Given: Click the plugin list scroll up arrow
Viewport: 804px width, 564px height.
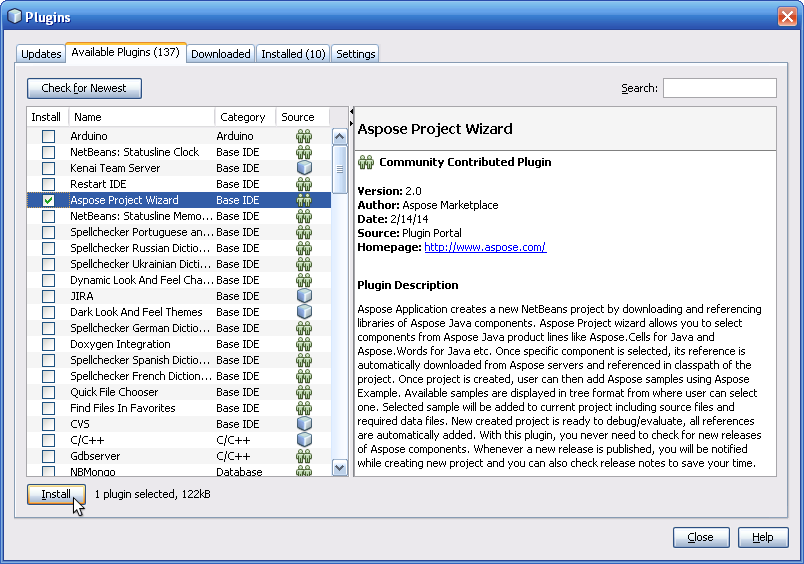Looking at the screenshot, I should 339,136.
